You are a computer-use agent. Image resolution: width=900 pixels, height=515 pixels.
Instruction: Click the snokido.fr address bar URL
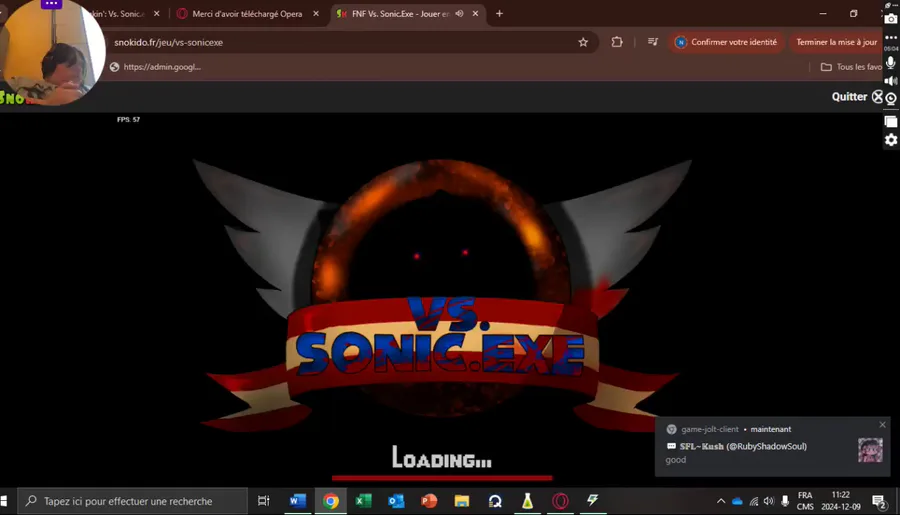tap(168, 42)
